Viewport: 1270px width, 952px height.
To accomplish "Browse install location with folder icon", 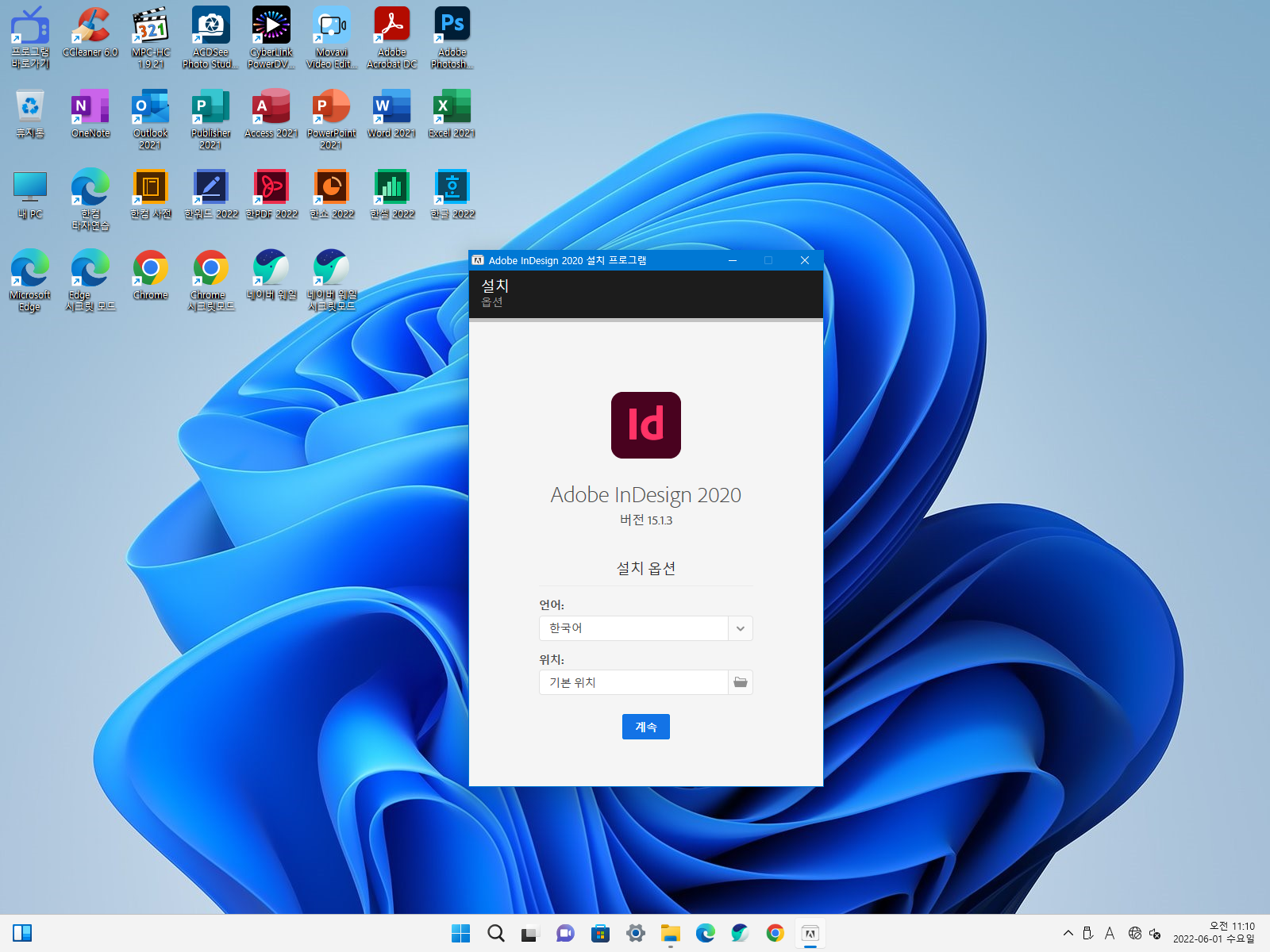I will point(741,682).
